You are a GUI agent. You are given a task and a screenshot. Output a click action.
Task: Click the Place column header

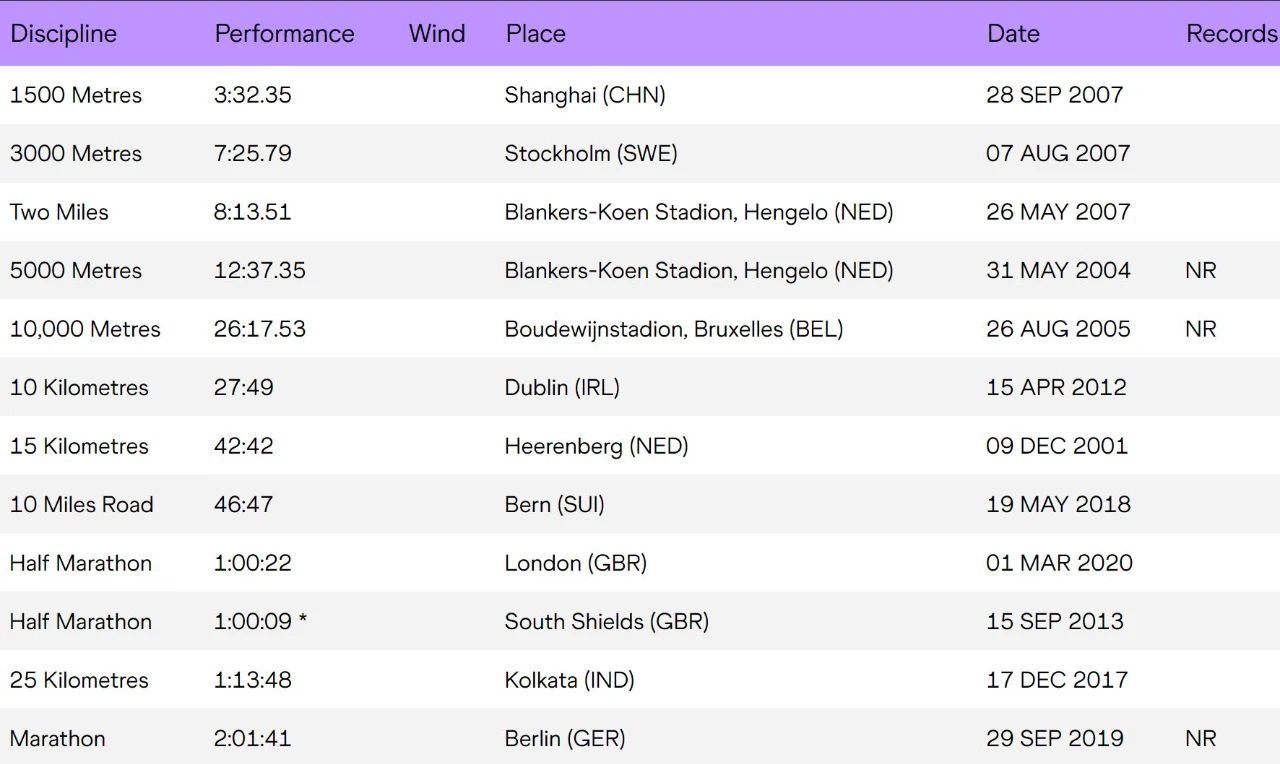pyautogui.click(x=535, y=34)
